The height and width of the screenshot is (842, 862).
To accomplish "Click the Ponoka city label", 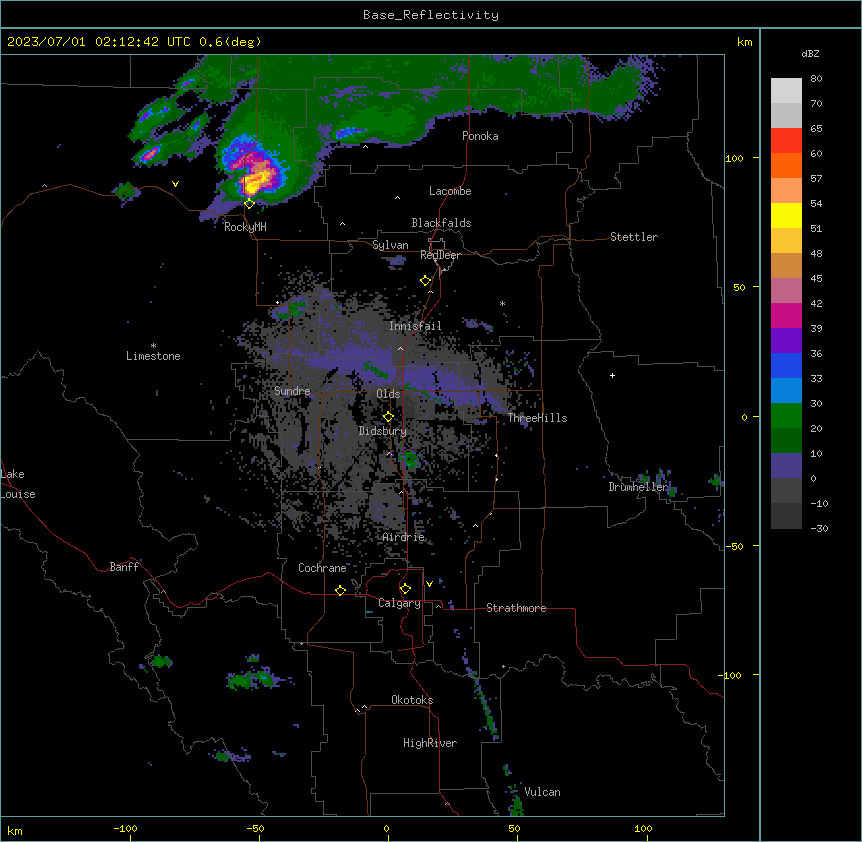I will click(480, 136).
